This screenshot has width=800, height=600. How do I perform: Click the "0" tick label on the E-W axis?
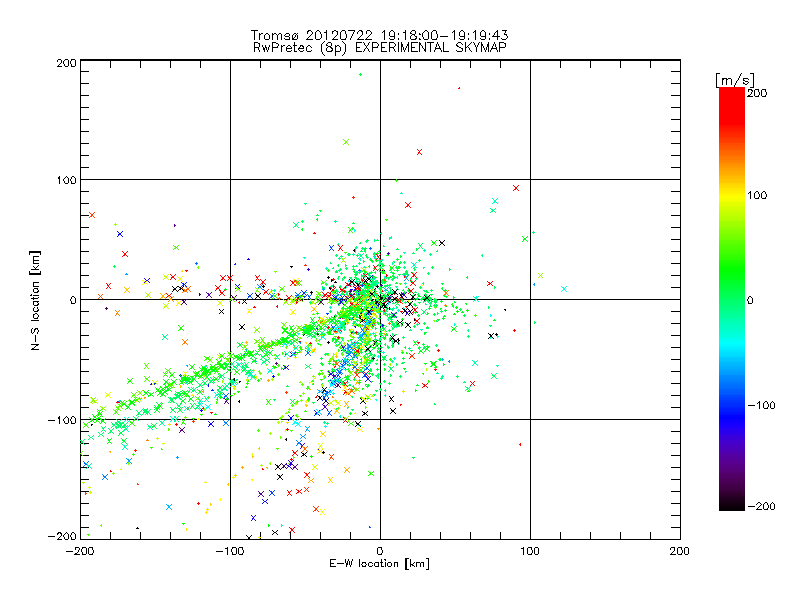tap(380, 551)
